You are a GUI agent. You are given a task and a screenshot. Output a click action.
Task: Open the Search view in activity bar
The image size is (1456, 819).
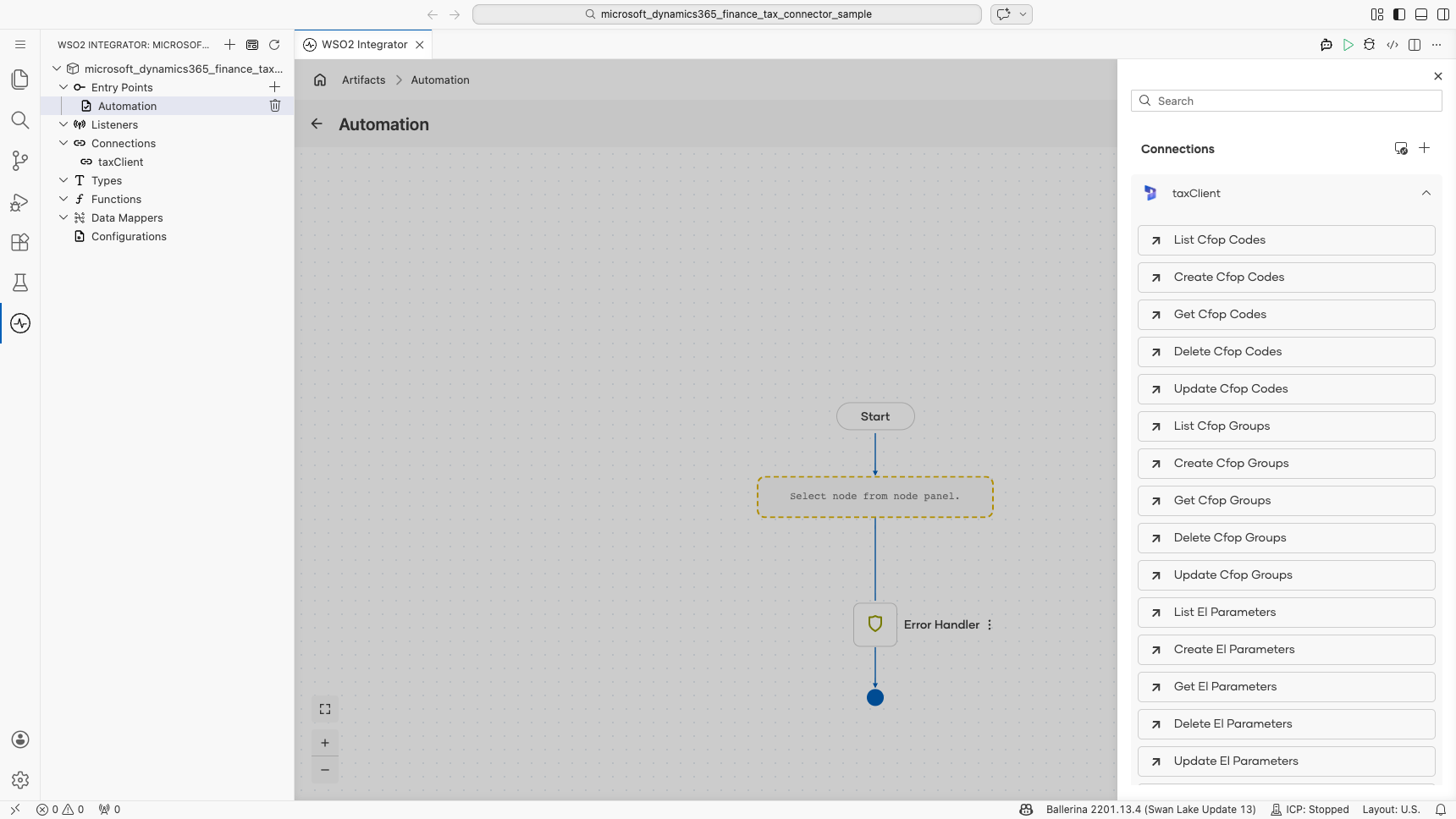20,120
